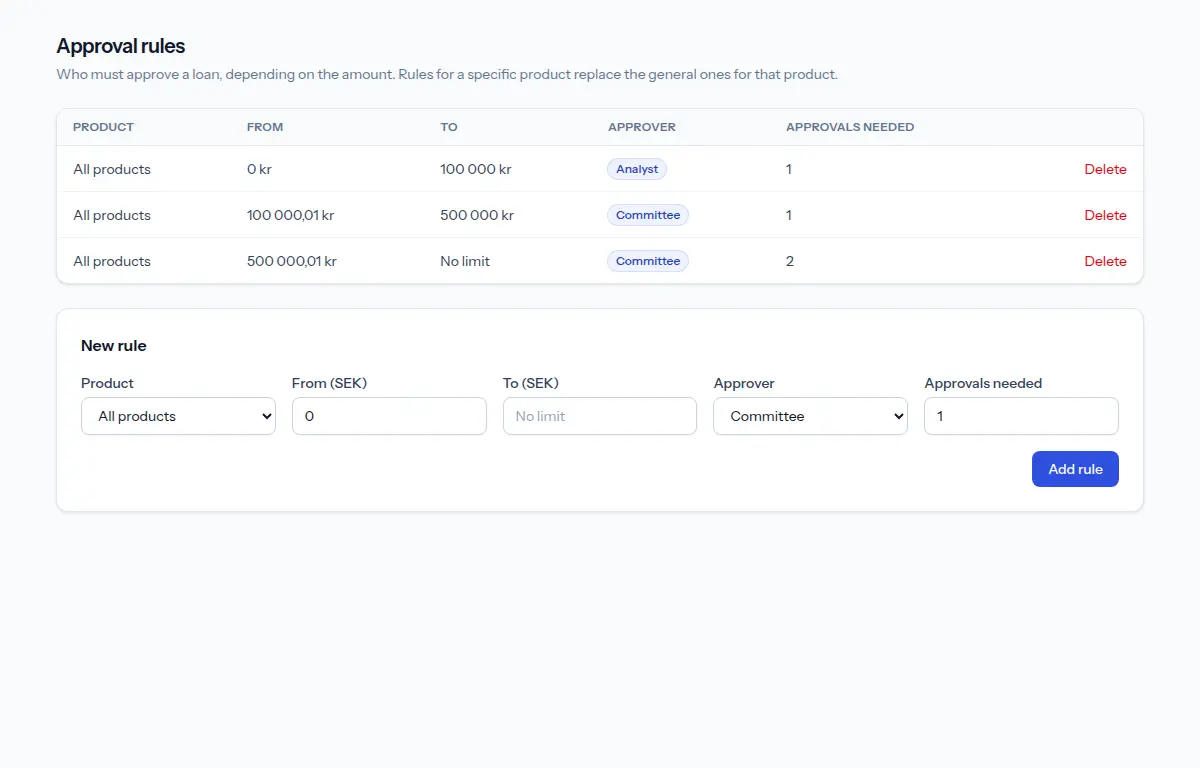Image resolution: width=1200 pixels, height=768 pixels.
Task: Click the "Approvals needed" field label
Action: [x=983, y=383]
